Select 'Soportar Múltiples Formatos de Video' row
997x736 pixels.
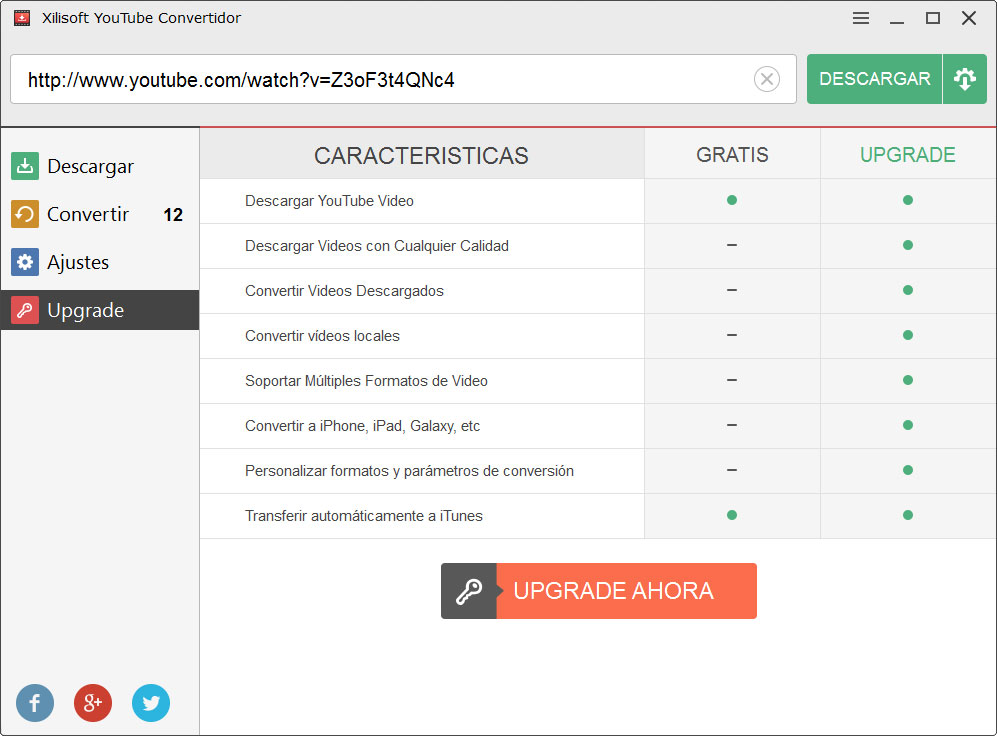point(366,381)
